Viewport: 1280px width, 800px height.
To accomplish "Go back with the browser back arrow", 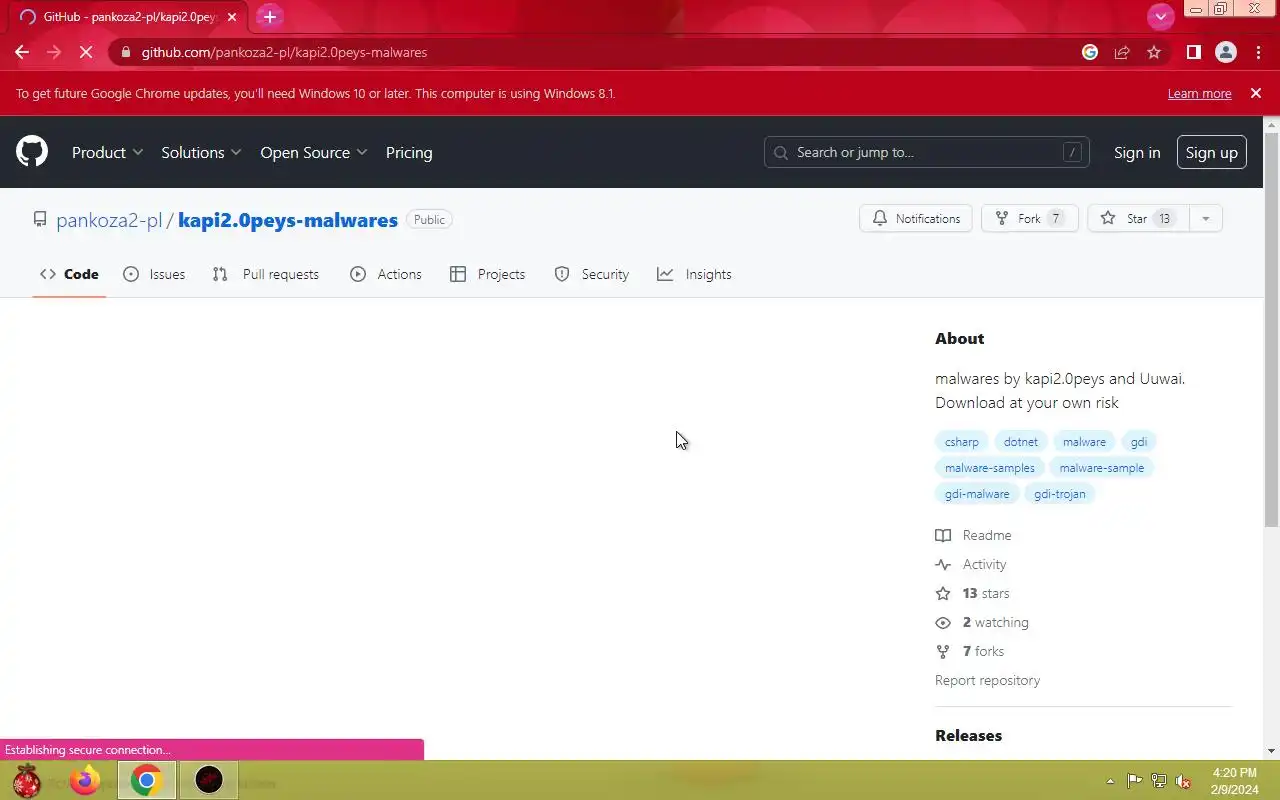I will [22, 52].
